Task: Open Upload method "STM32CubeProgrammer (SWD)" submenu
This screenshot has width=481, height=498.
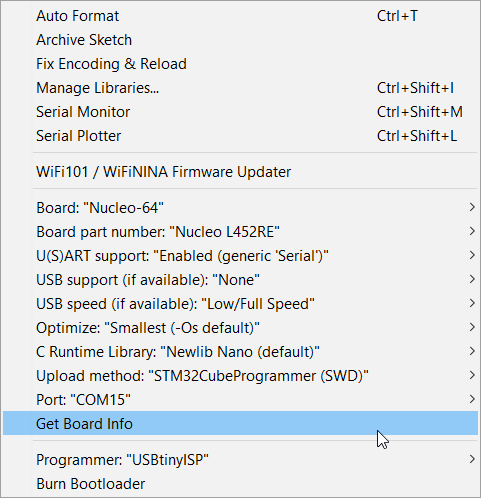Action: click(x=240, y=376)
